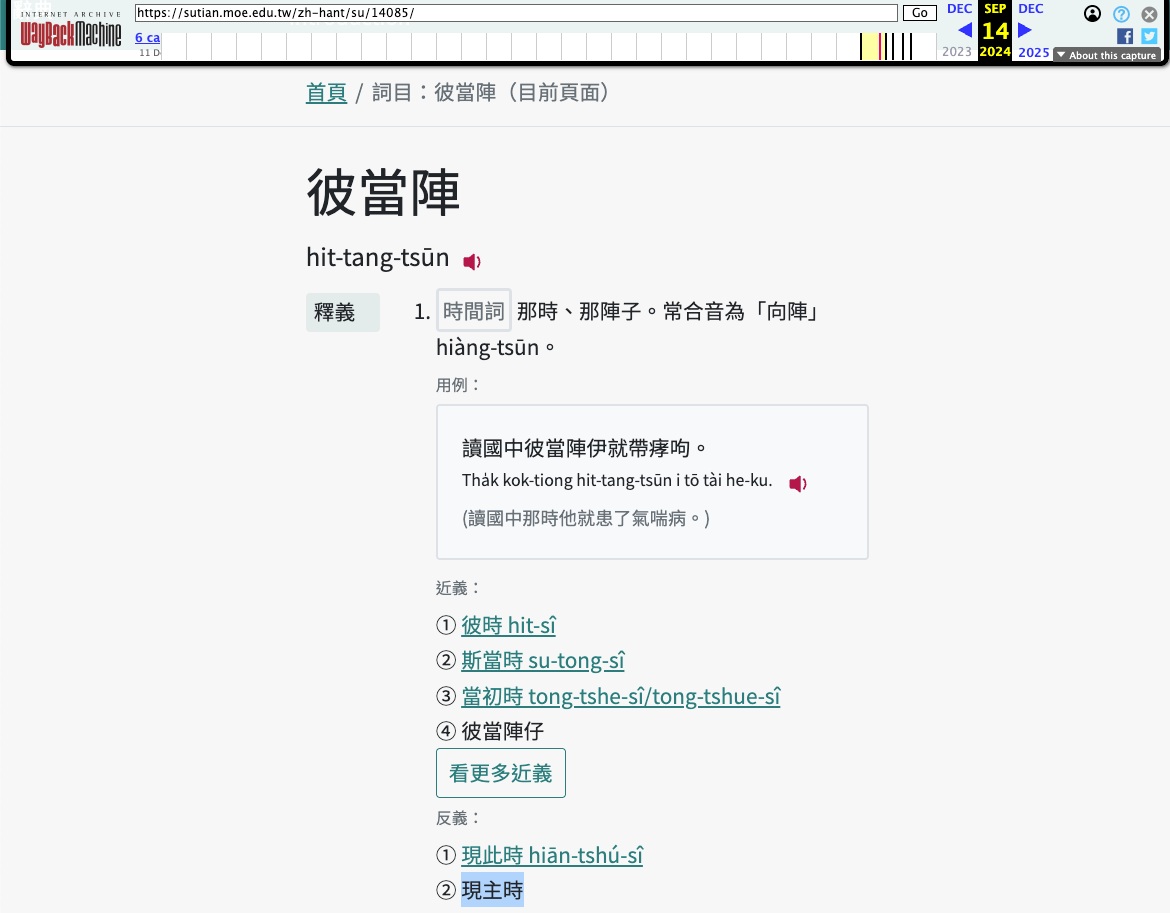Click 看更多近義 to see more synonyms
Image resolution: width=1170 pixels, height=913 pixels.
click(500, 772)
